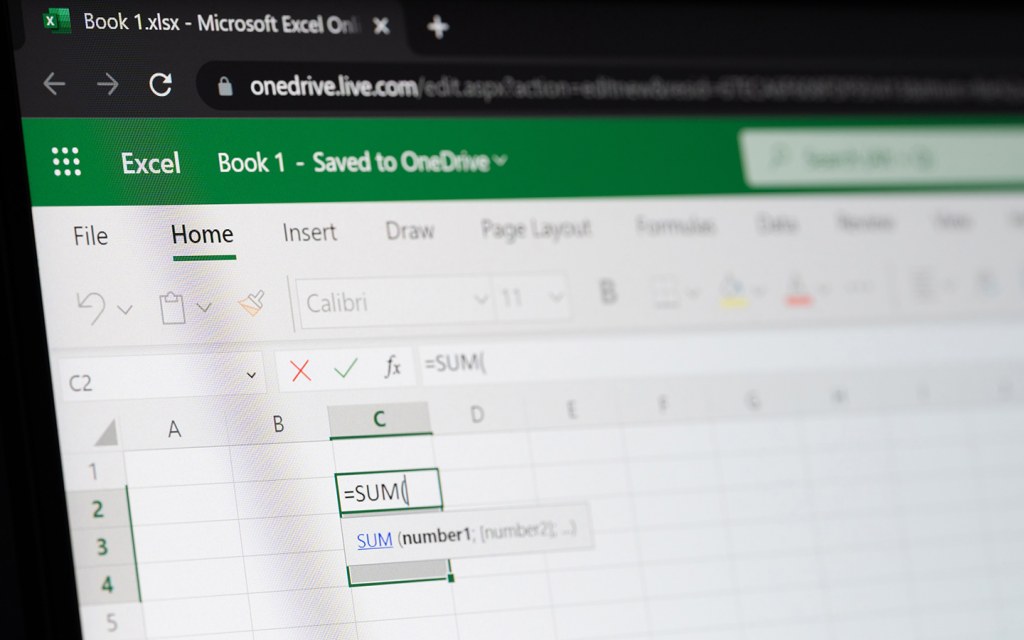Click the Search box in header

click(x=882, y=157)
